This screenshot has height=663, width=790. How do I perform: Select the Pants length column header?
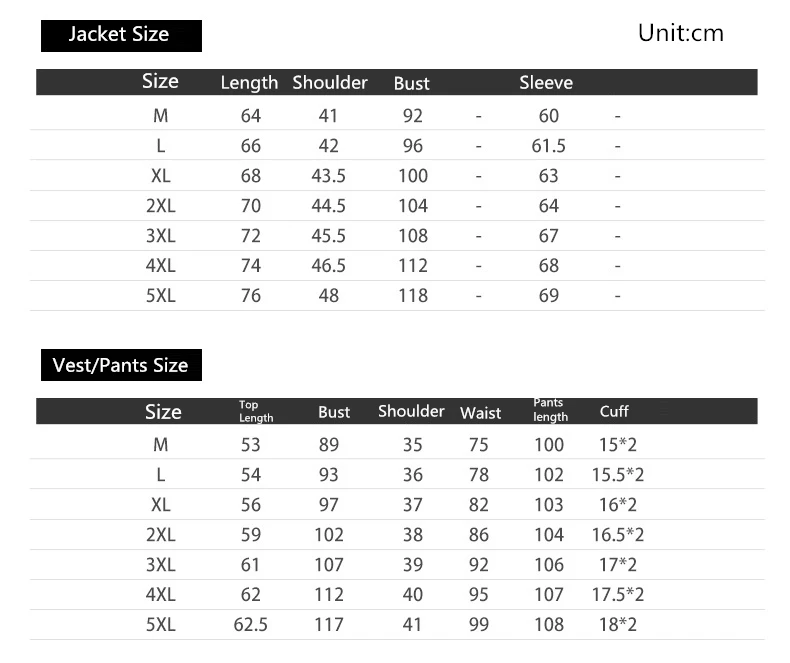550,410
